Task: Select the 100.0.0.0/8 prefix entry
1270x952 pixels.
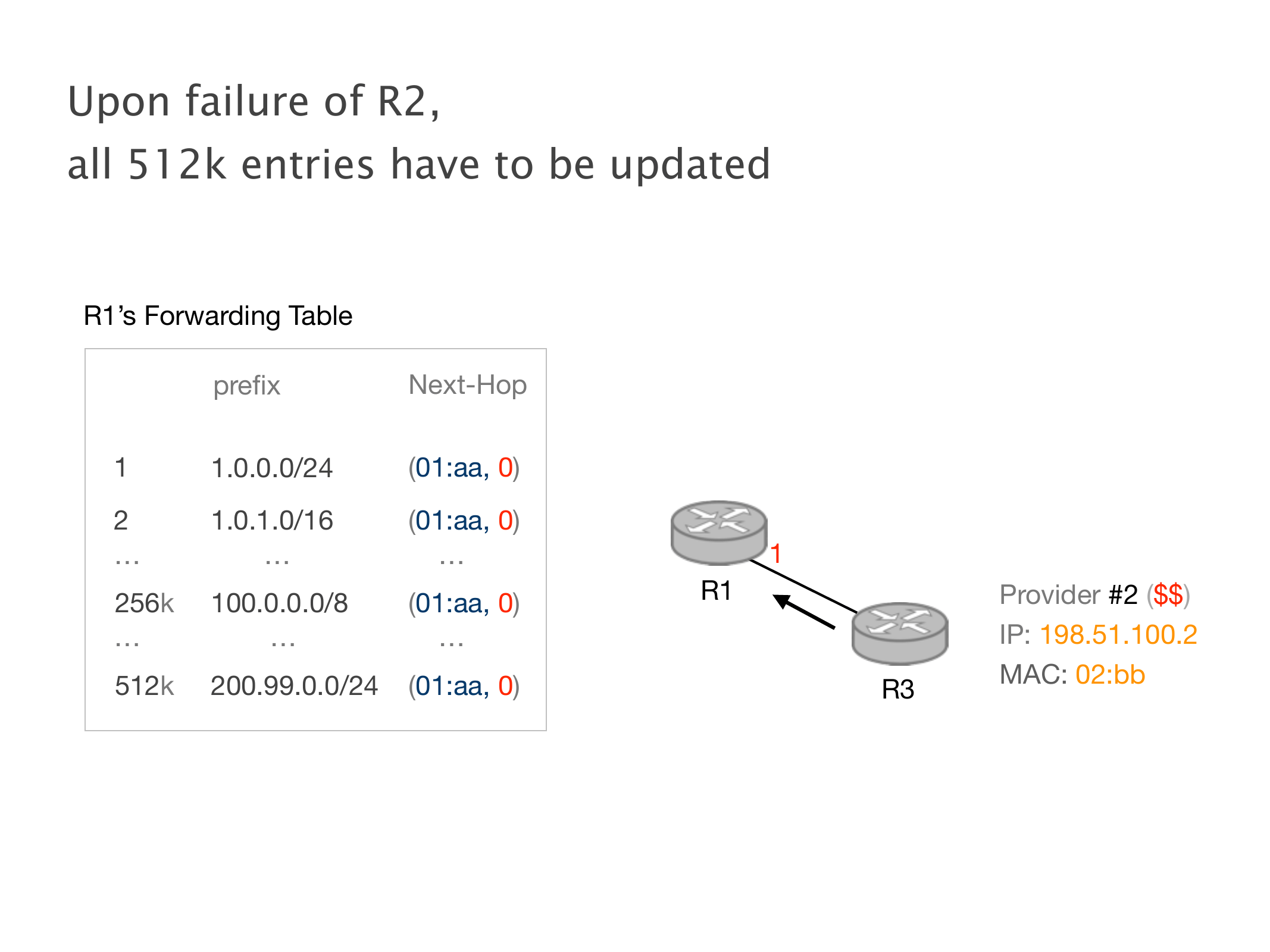Action: pyautogui.click(x=279, y=603)
